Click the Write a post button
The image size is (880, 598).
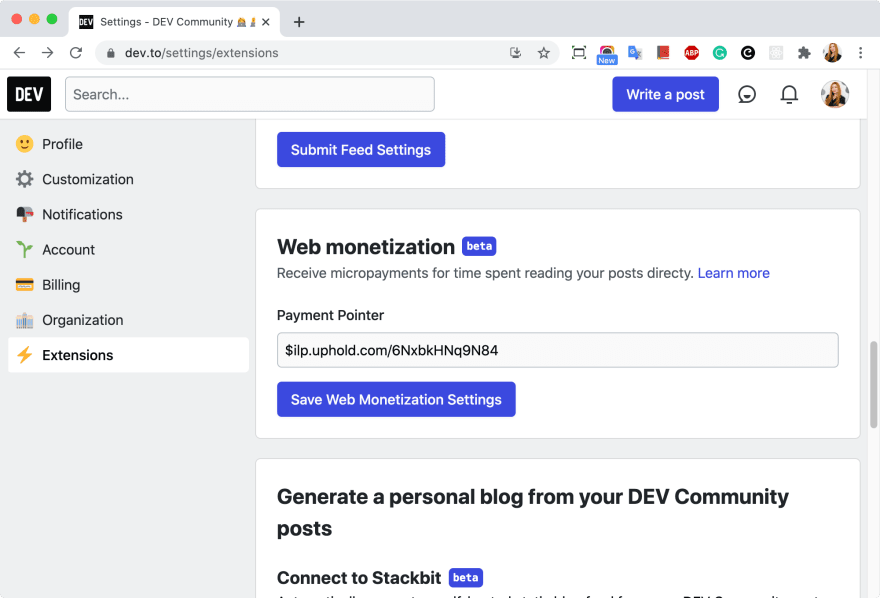tap(665, 94)
